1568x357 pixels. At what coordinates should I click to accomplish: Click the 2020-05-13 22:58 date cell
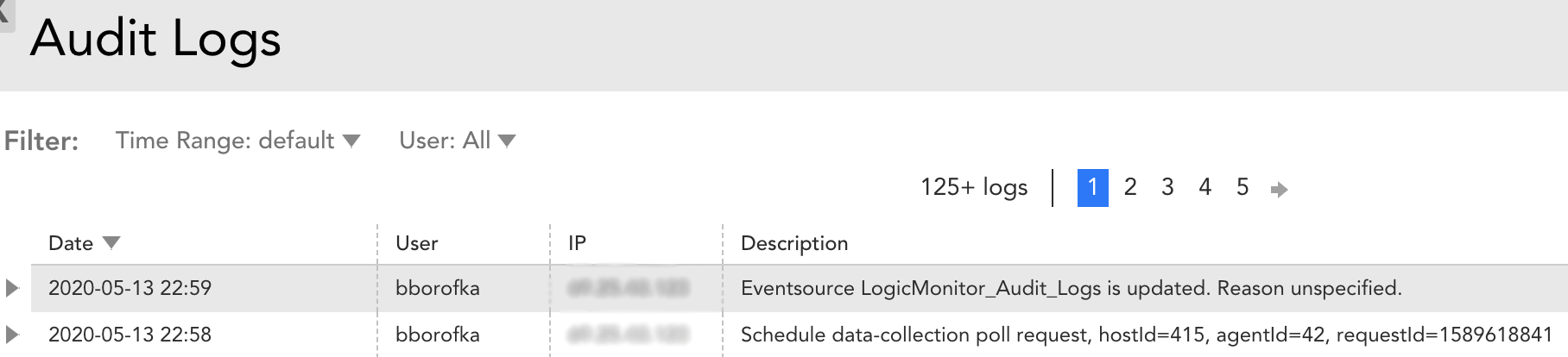130,335
